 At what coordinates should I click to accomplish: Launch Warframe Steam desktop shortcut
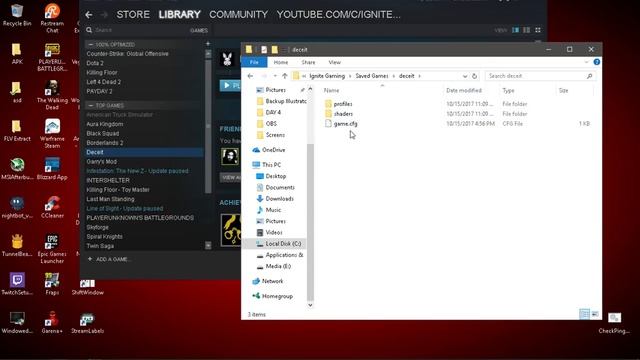coord(52,134)
